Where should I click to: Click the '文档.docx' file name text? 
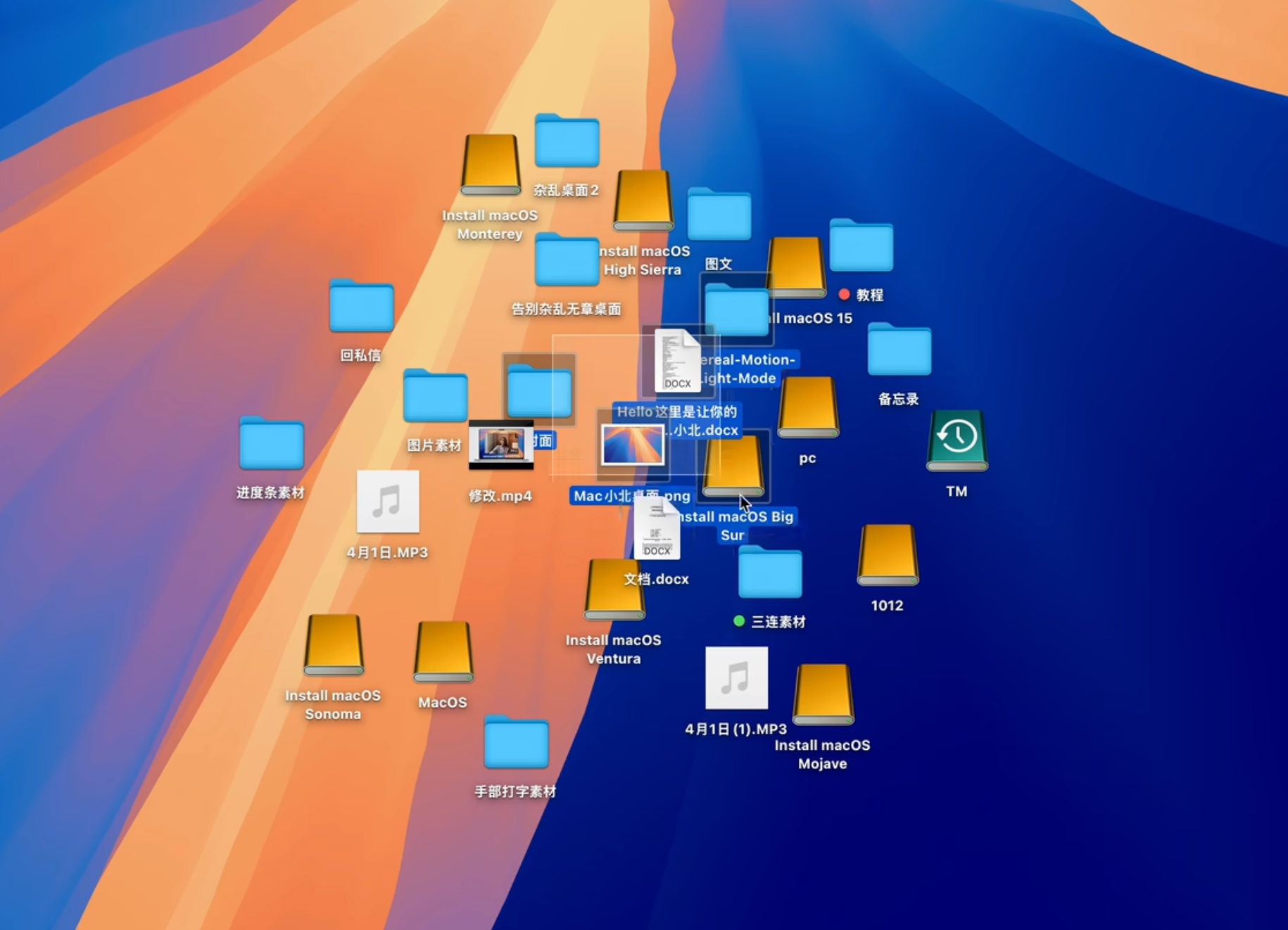pos(656,579)
